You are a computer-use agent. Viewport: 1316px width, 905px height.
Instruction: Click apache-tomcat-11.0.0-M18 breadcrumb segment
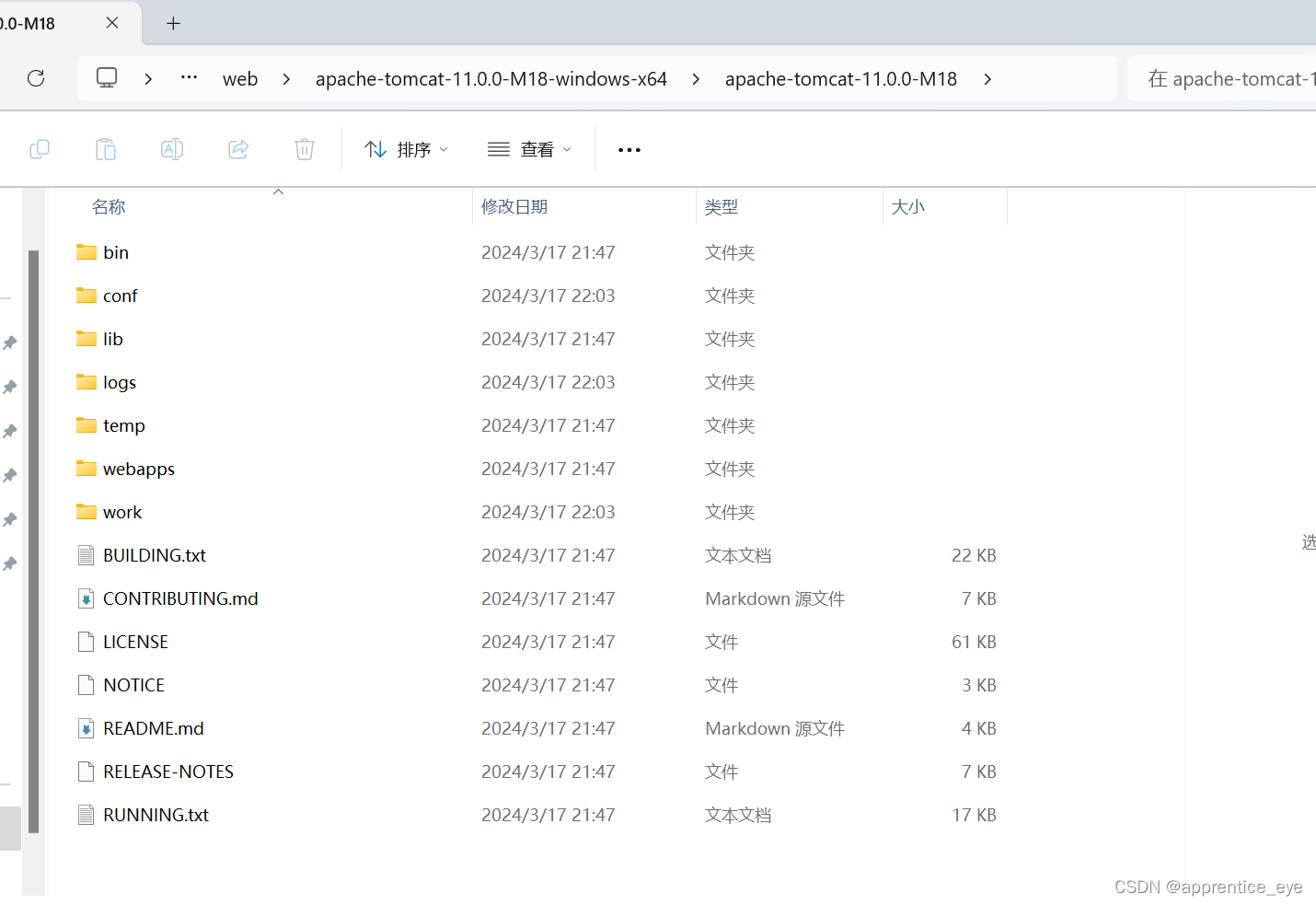pyautogui.click(x=841, y=79)
